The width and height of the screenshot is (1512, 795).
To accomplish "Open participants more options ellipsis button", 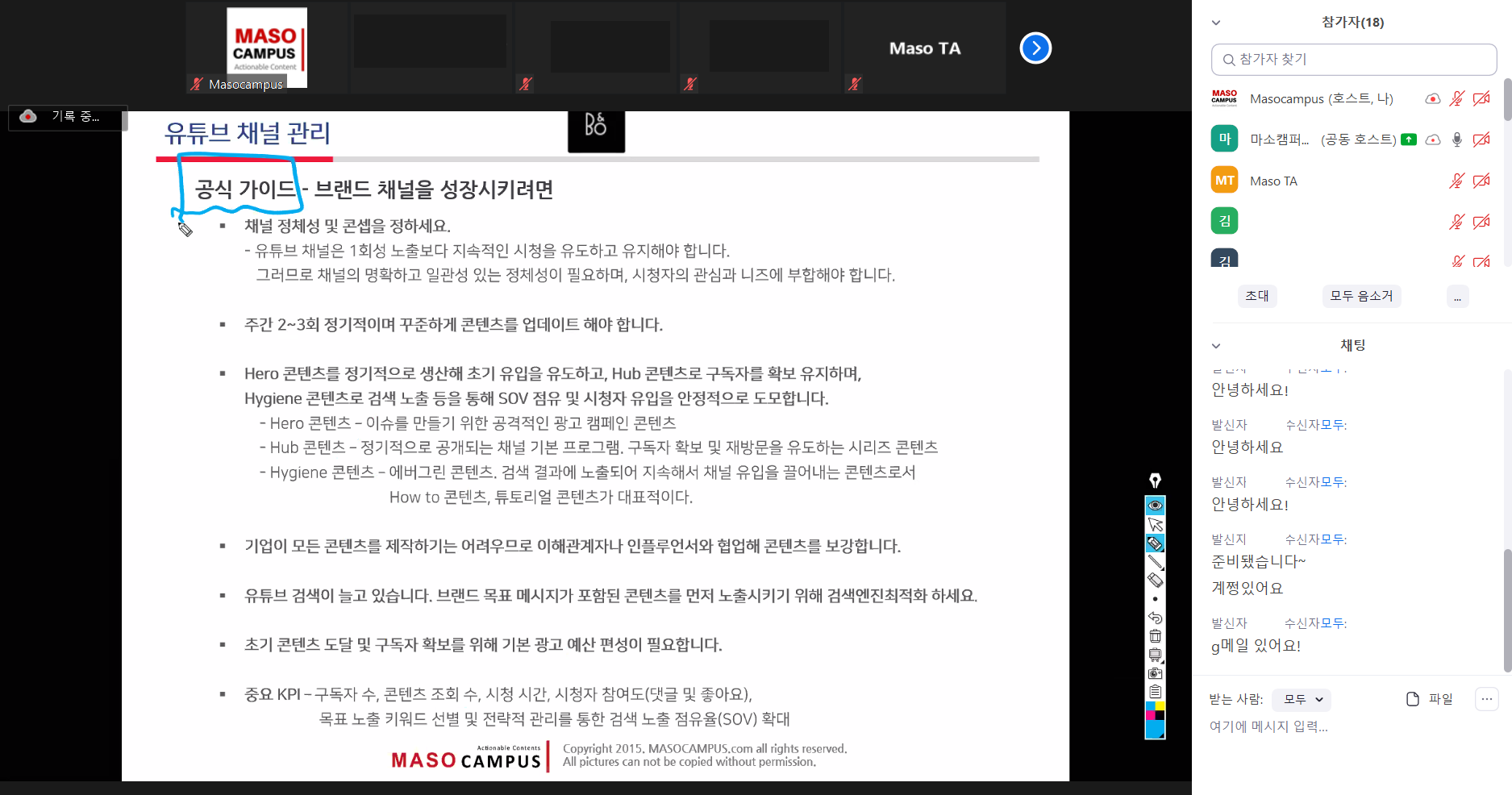I will [1457, 297].
